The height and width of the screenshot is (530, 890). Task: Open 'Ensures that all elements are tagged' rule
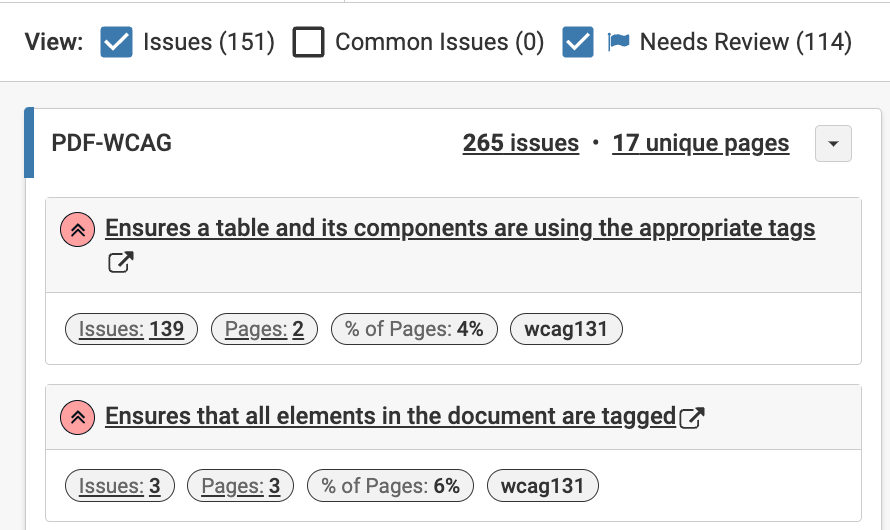[x=390, y=416]
